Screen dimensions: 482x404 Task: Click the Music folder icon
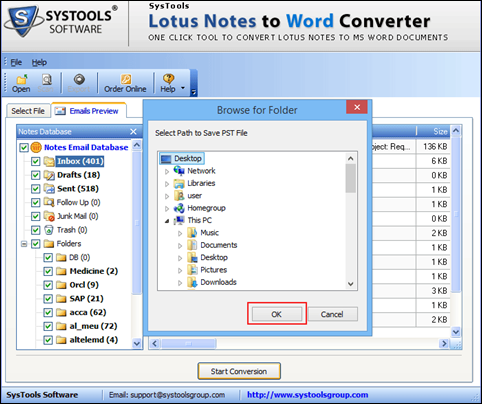click(x=192, y=233)
